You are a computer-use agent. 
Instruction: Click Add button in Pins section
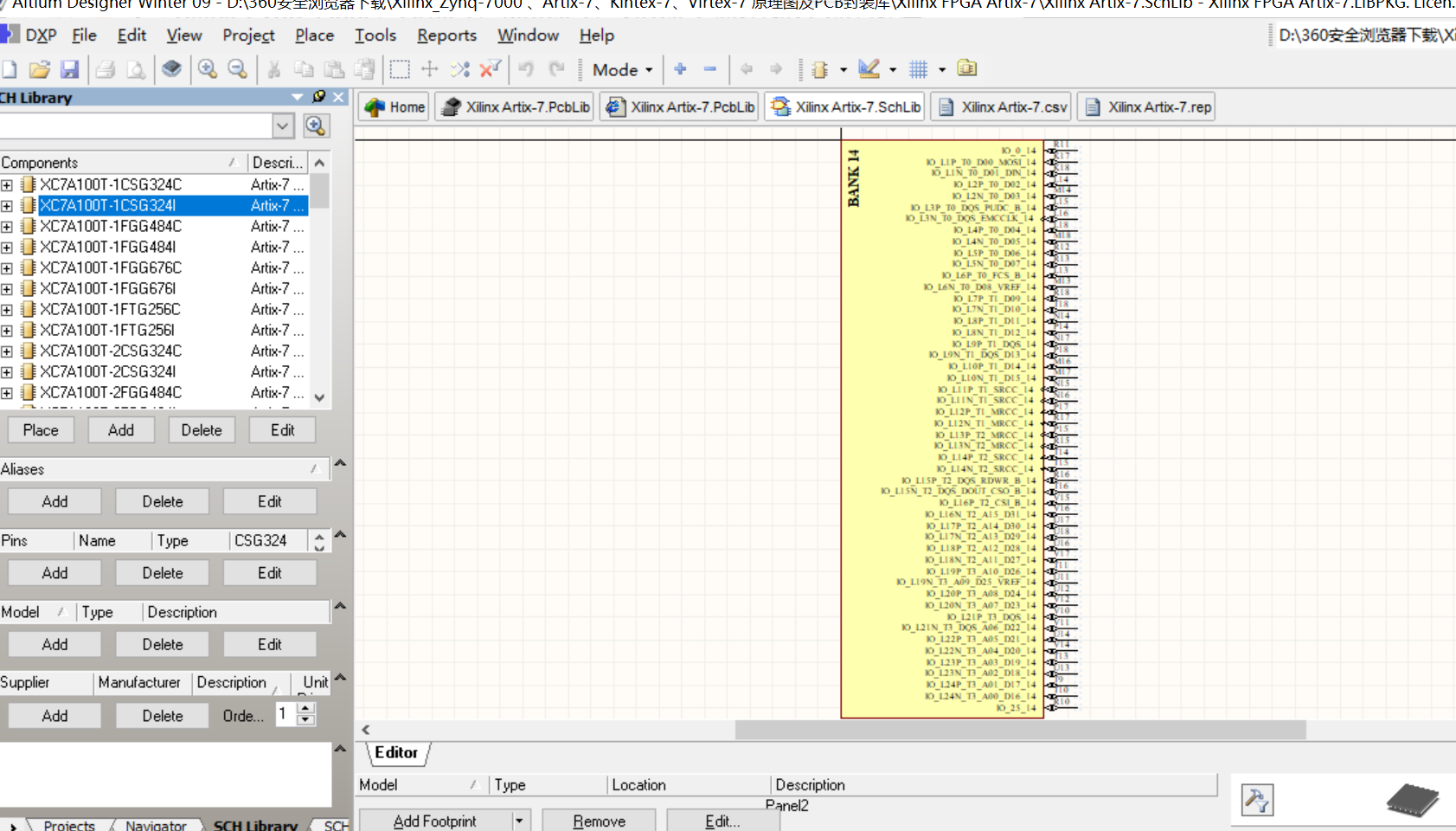[x=55, y=573]
